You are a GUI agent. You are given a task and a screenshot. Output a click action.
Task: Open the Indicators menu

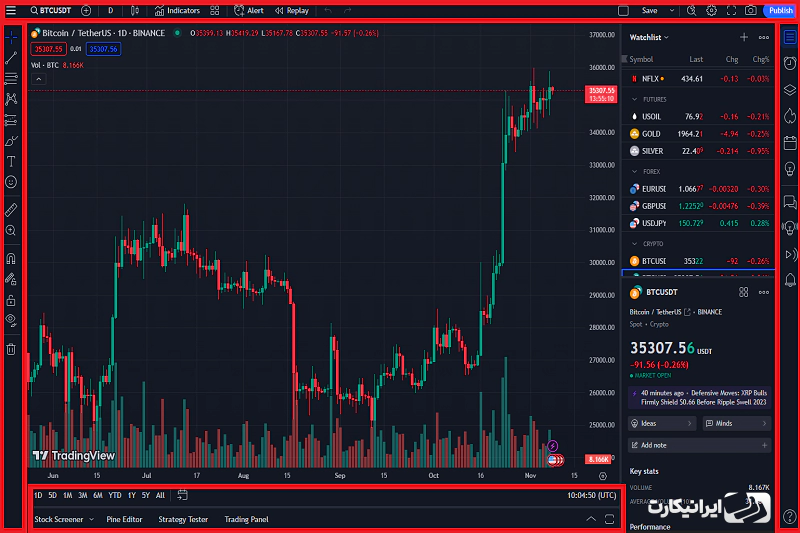click(x=177, y=11)
